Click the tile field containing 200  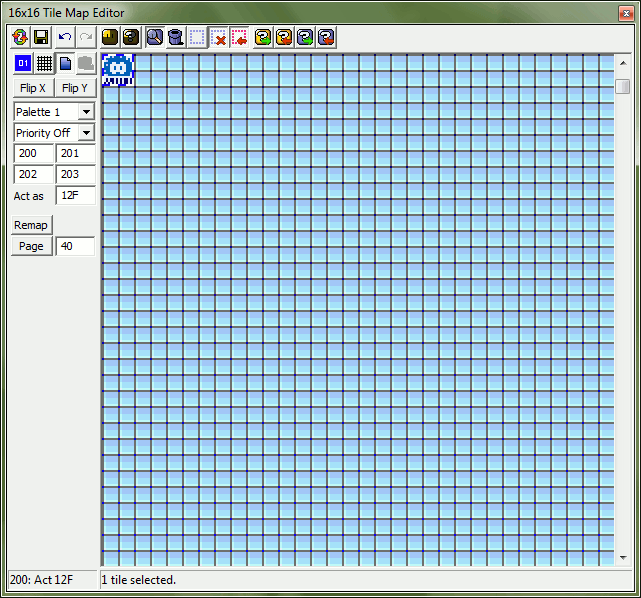(34, 153)
